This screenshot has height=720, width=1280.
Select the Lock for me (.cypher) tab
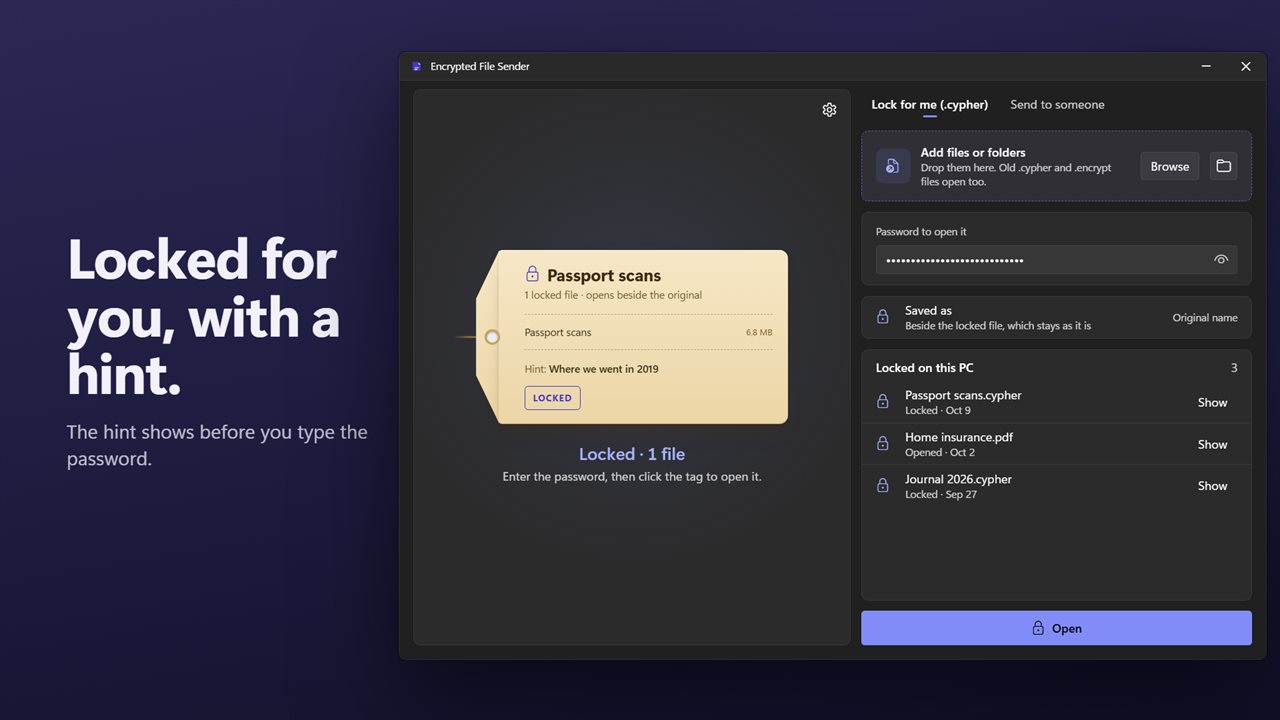(929, 104)
